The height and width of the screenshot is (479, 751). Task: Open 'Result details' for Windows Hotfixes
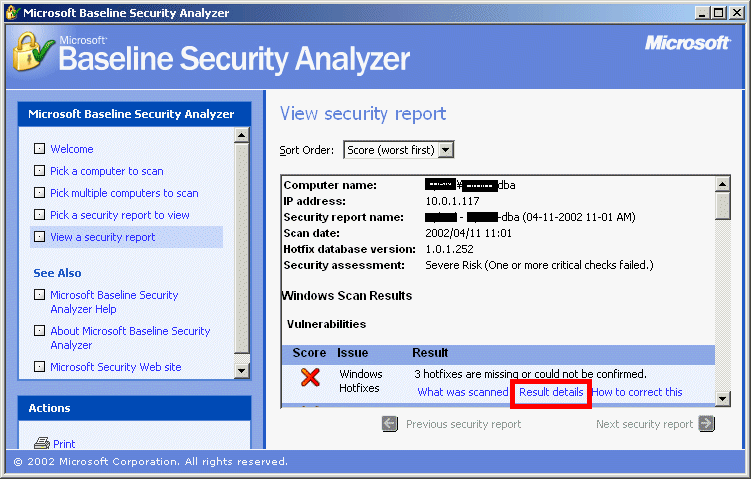pyautogui.click(x=551, y=392)
